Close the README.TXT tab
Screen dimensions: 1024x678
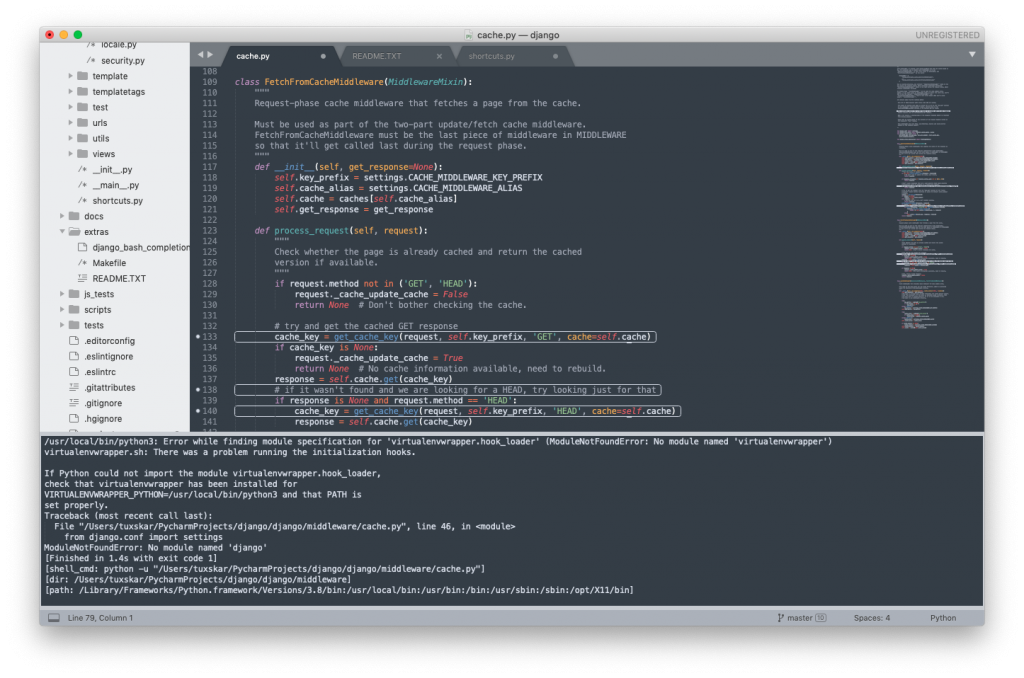(x=440, y=56)
